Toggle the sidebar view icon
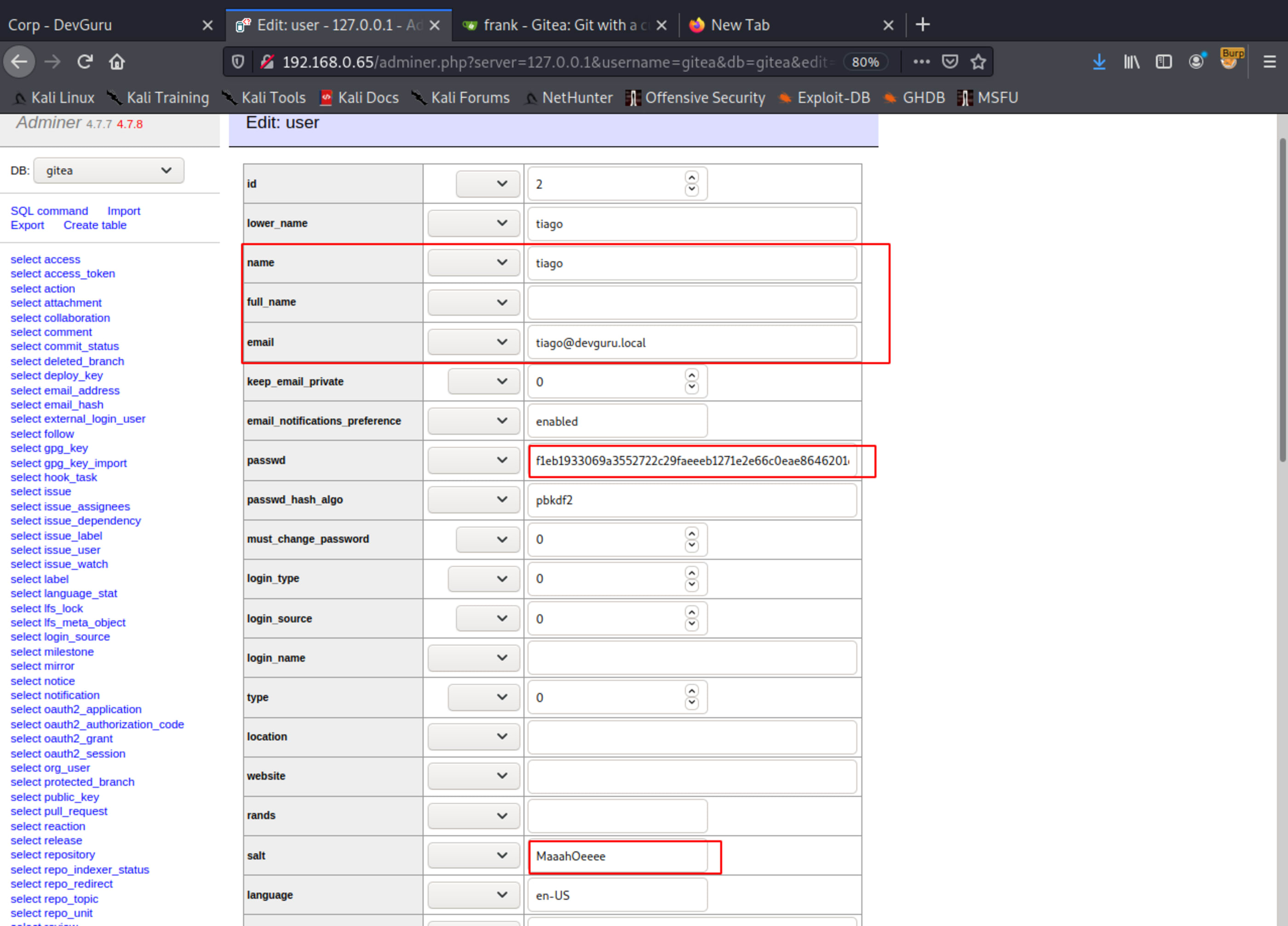The width and height of the screenshot is (1288, 926). [1163, 61]
